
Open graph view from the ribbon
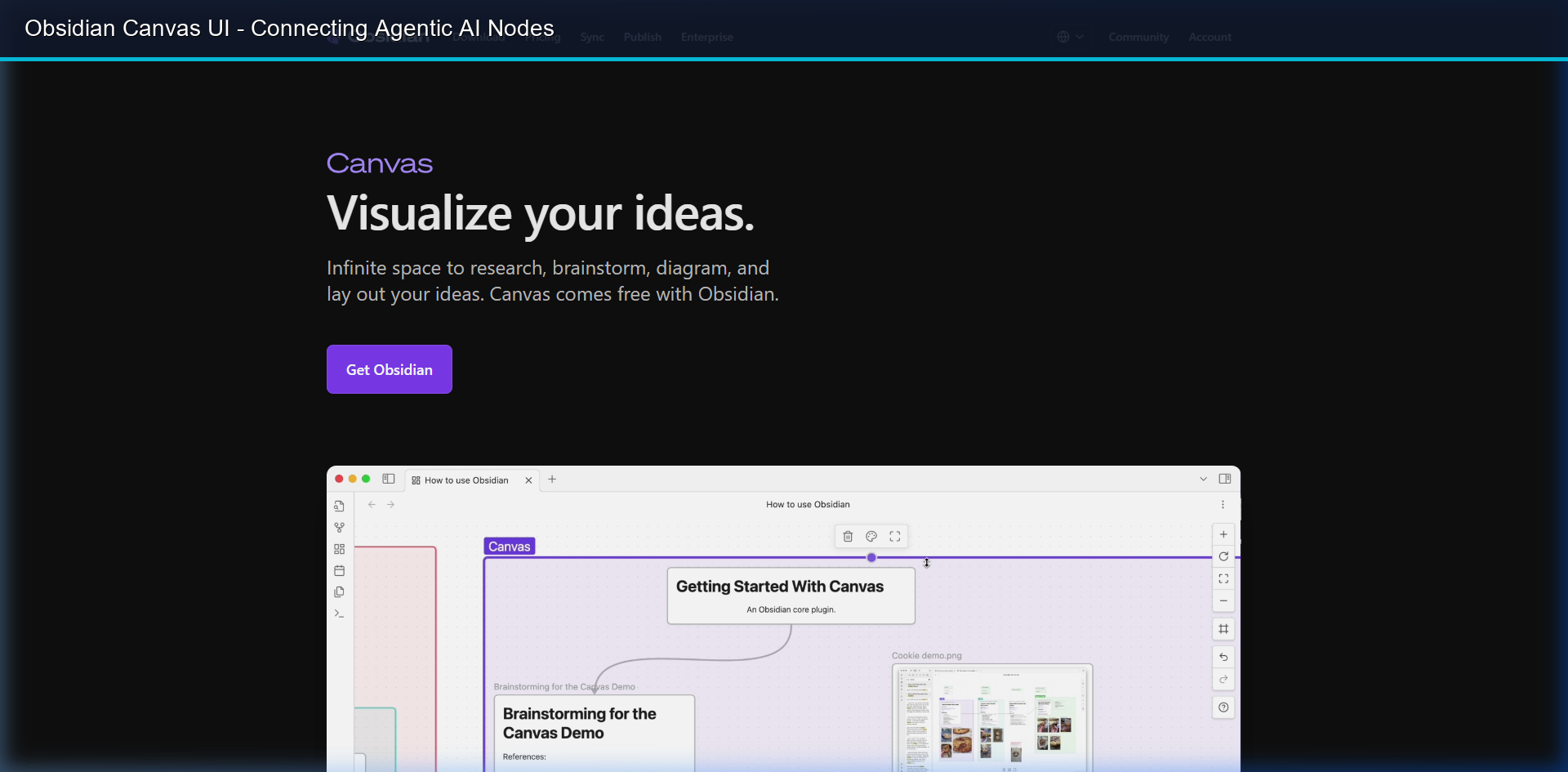[339, 528]
